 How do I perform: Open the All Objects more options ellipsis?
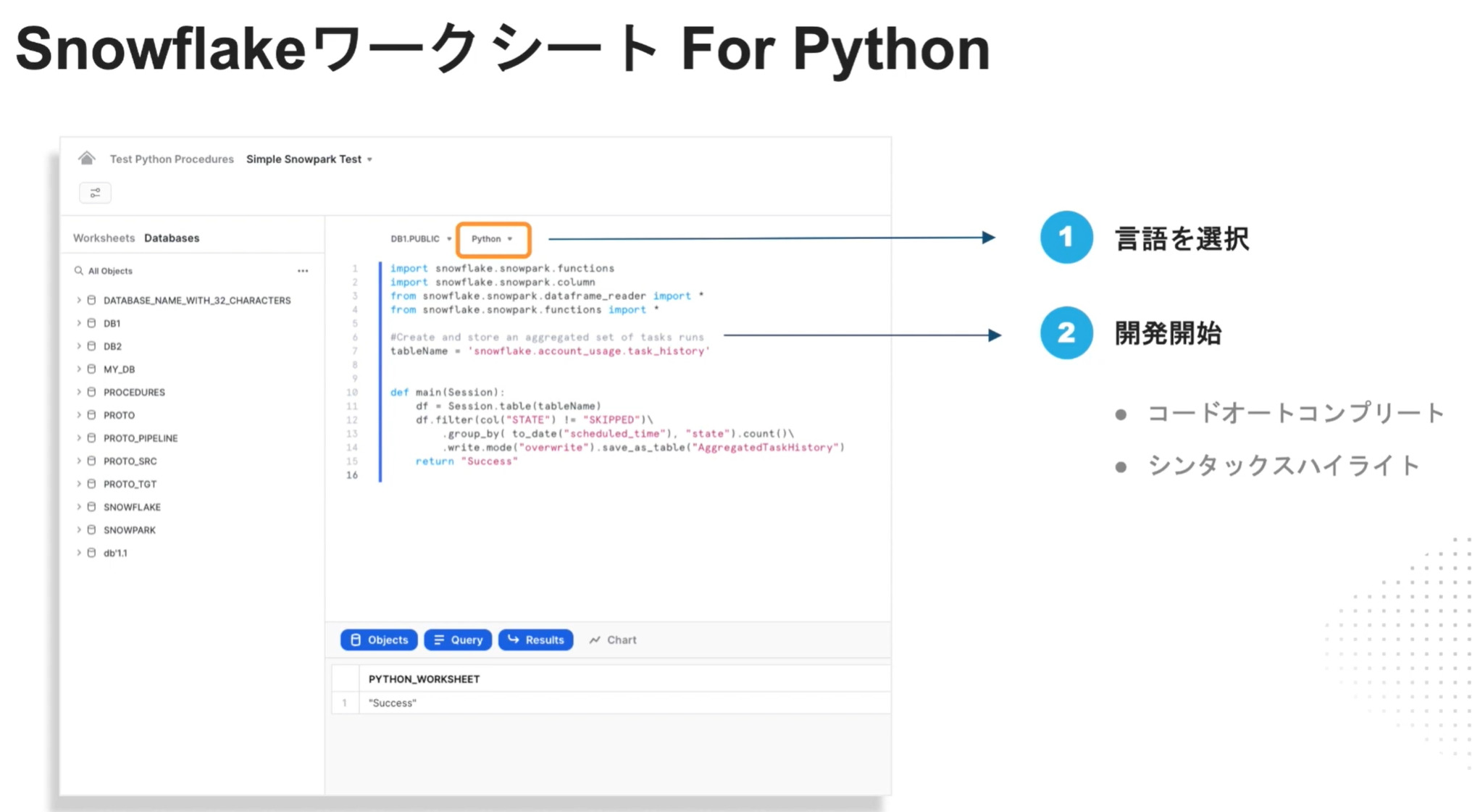pos(304,270)
